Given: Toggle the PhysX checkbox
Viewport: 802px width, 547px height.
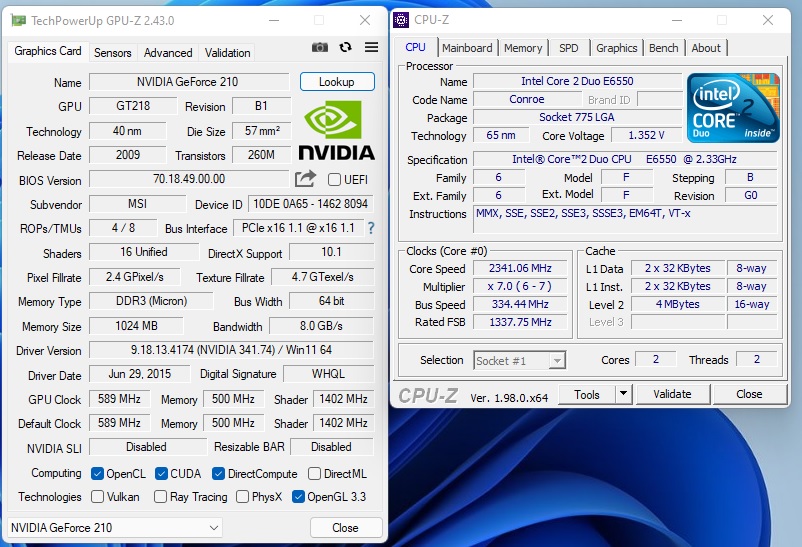Looking at the screenshot, I should [242, 496].
